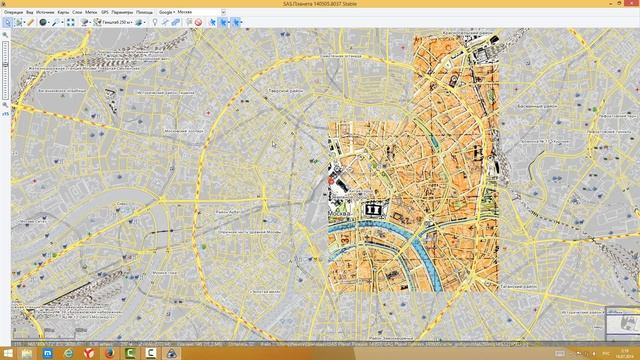The width and height of the screenshot is (640, 360).
Task: Launch Yandex browser from taskbar
Action: pyautogui.click(x=89, y=353)
